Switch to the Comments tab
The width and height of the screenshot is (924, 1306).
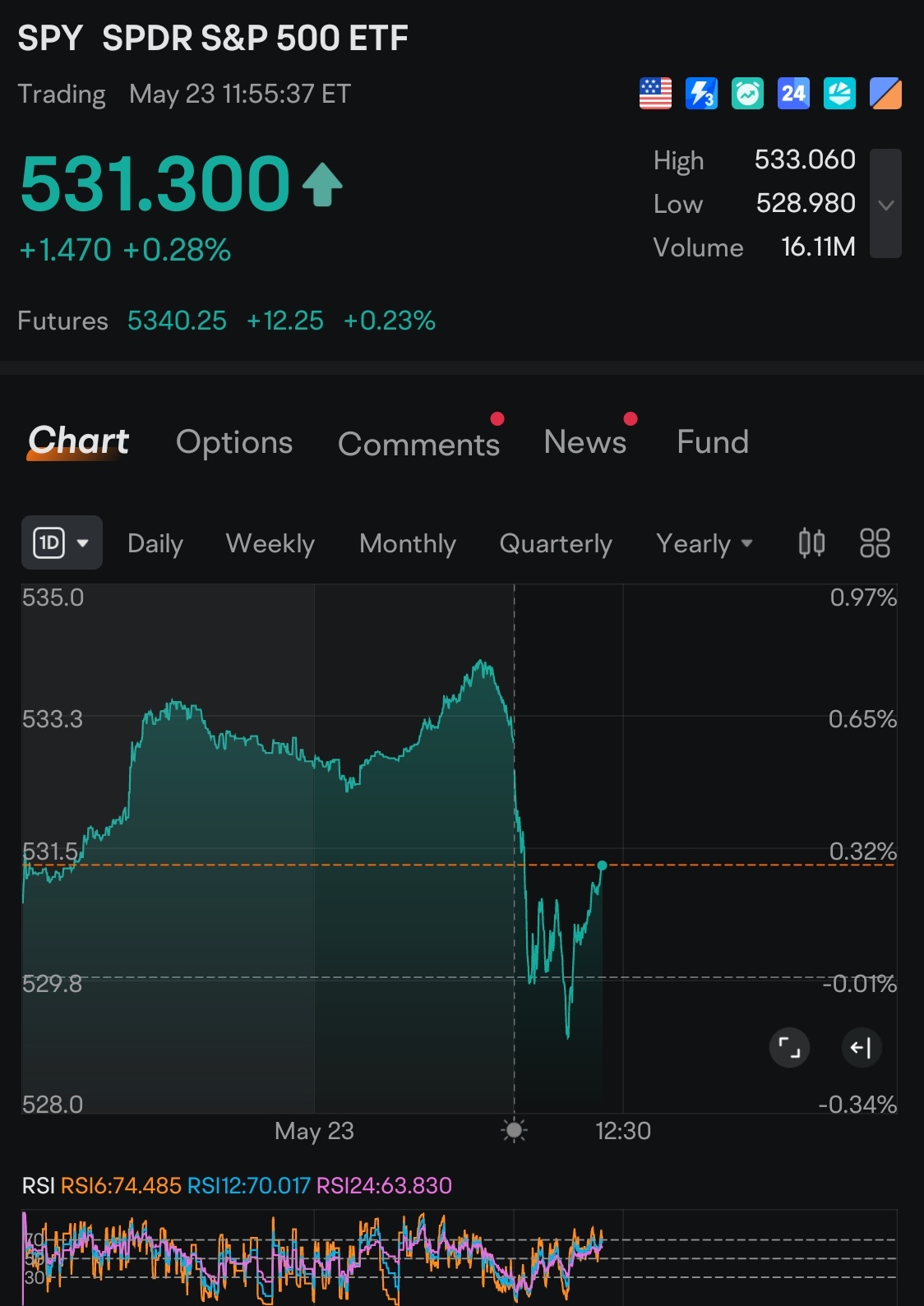pyautogui.click(x=418, y=444)
